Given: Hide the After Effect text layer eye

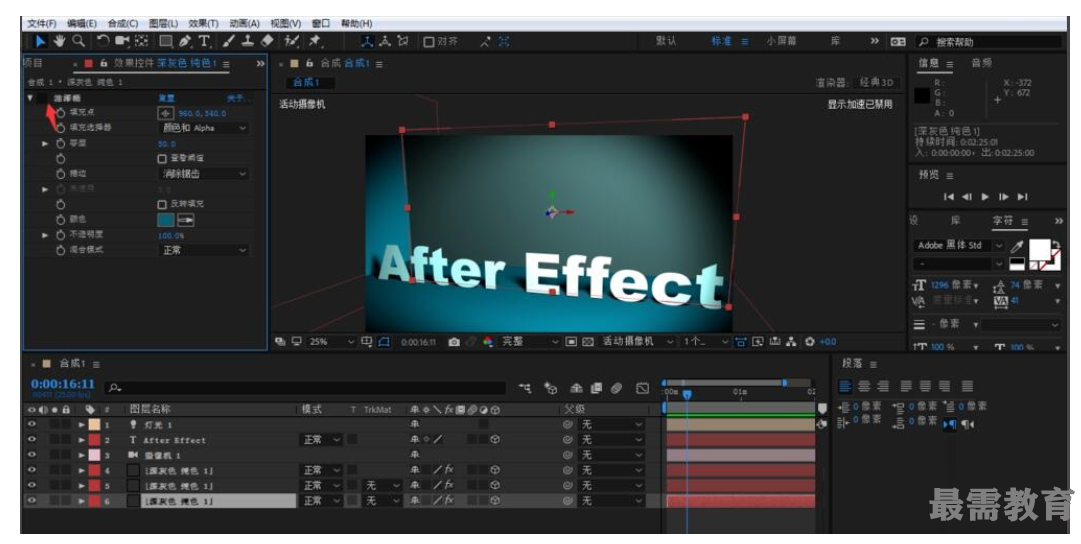Looking at the screenshot, I should (32, 440).
